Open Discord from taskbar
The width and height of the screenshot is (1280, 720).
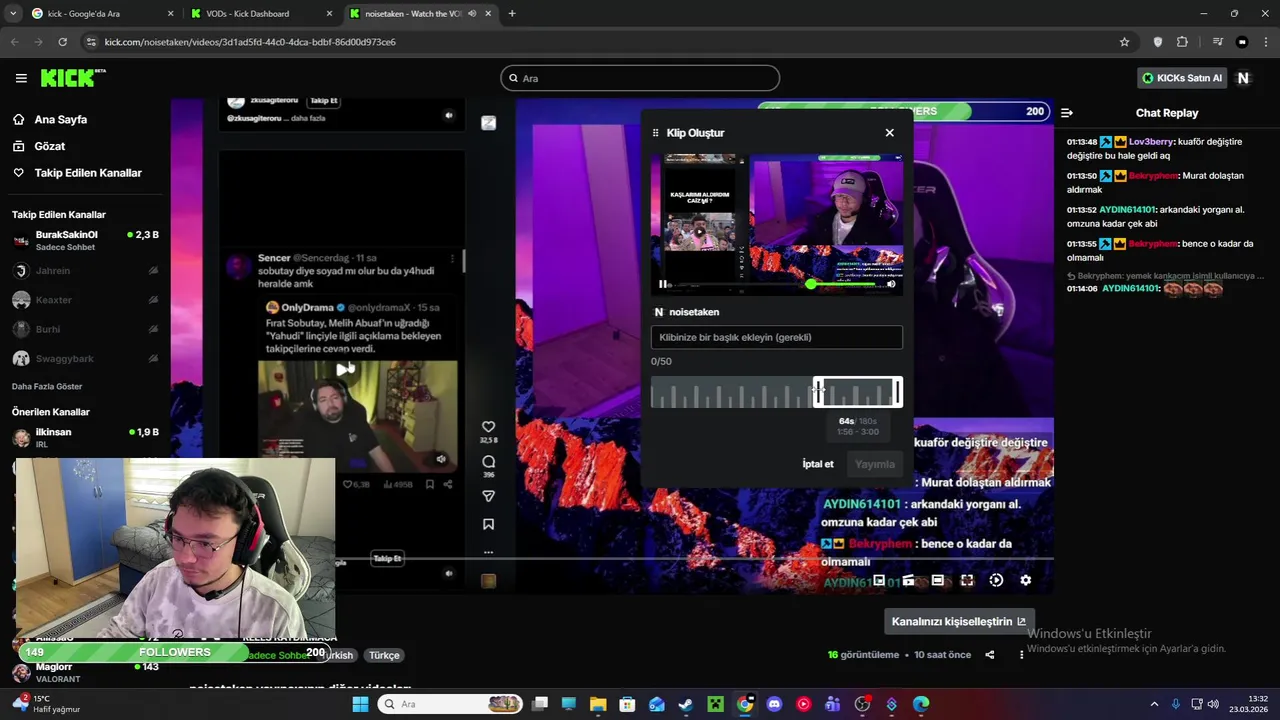point(774,704)
